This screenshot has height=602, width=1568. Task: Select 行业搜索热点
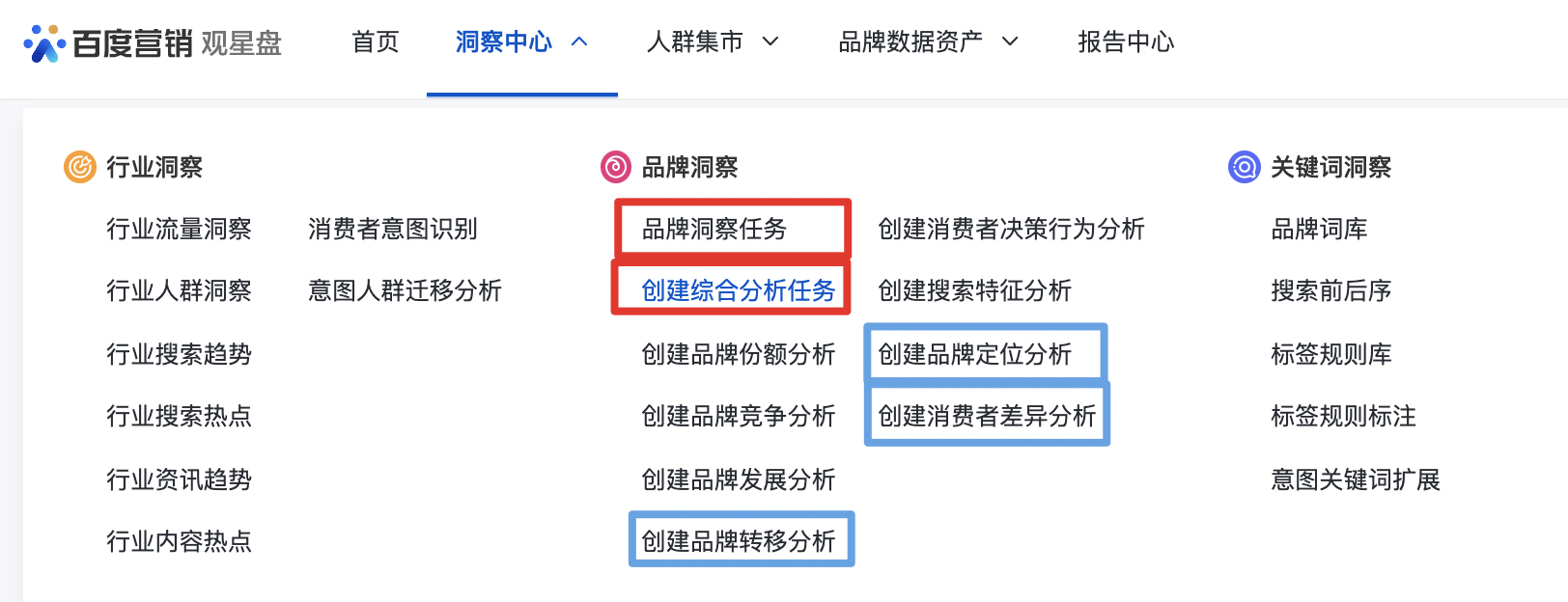coord(179,416)
